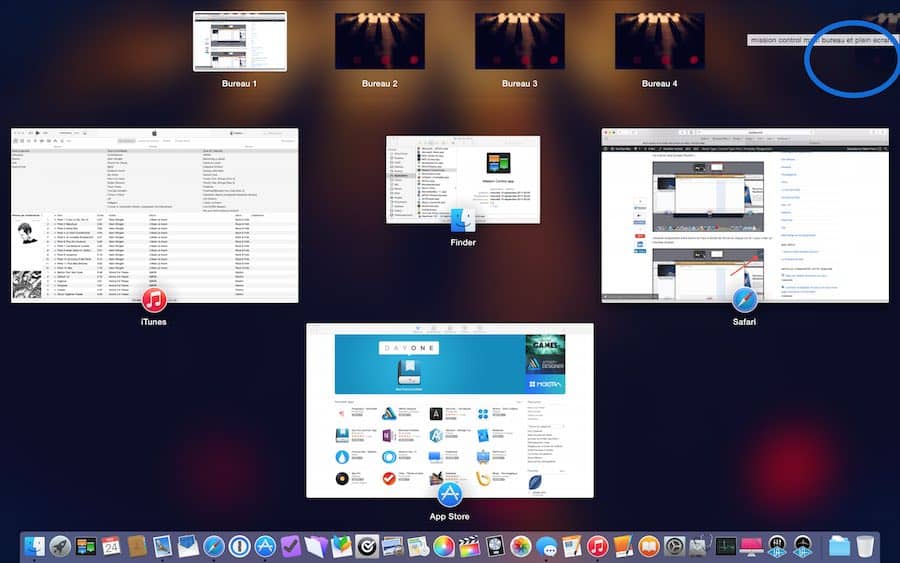Click the App Store window label
The width and height of the screenshot is (900, 563).
[x=449, y=517]
